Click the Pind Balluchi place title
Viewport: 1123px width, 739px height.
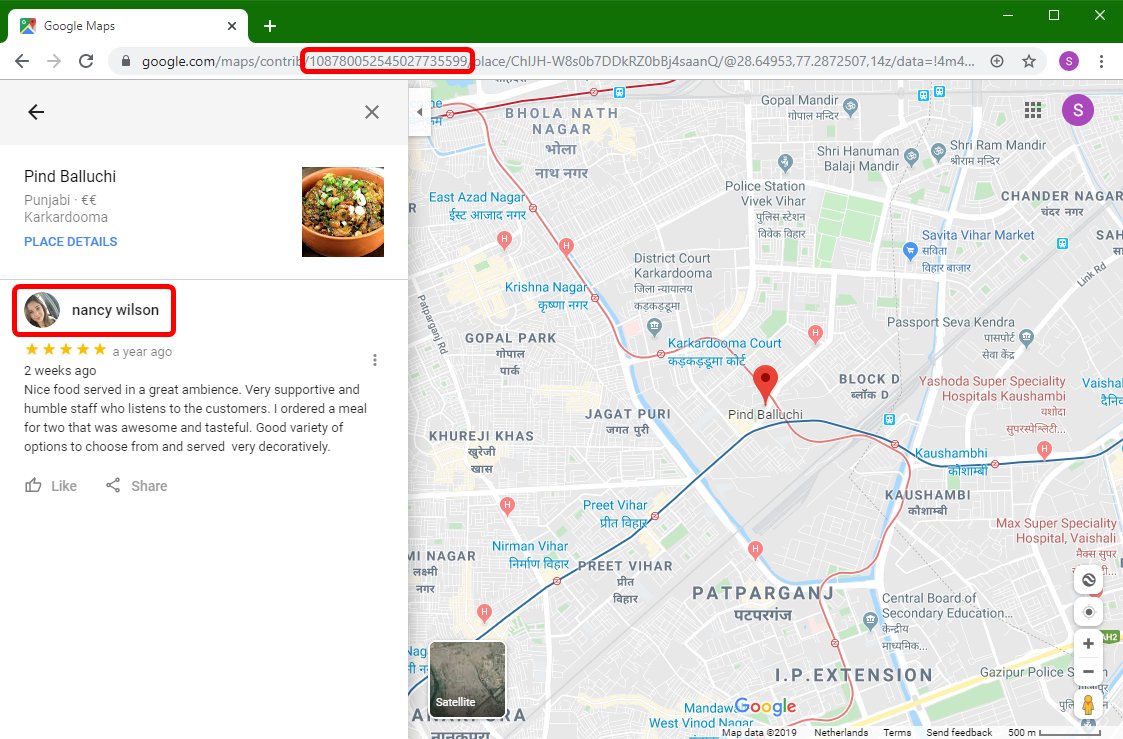(x=69, y=176)
